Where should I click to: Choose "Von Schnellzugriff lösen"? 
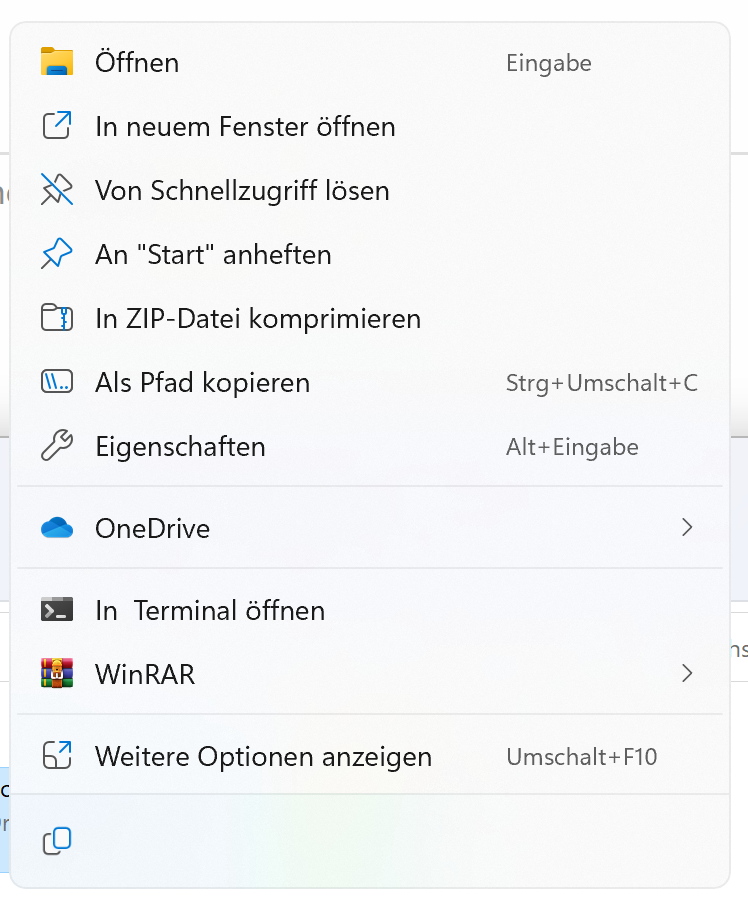tap(242, 191)
